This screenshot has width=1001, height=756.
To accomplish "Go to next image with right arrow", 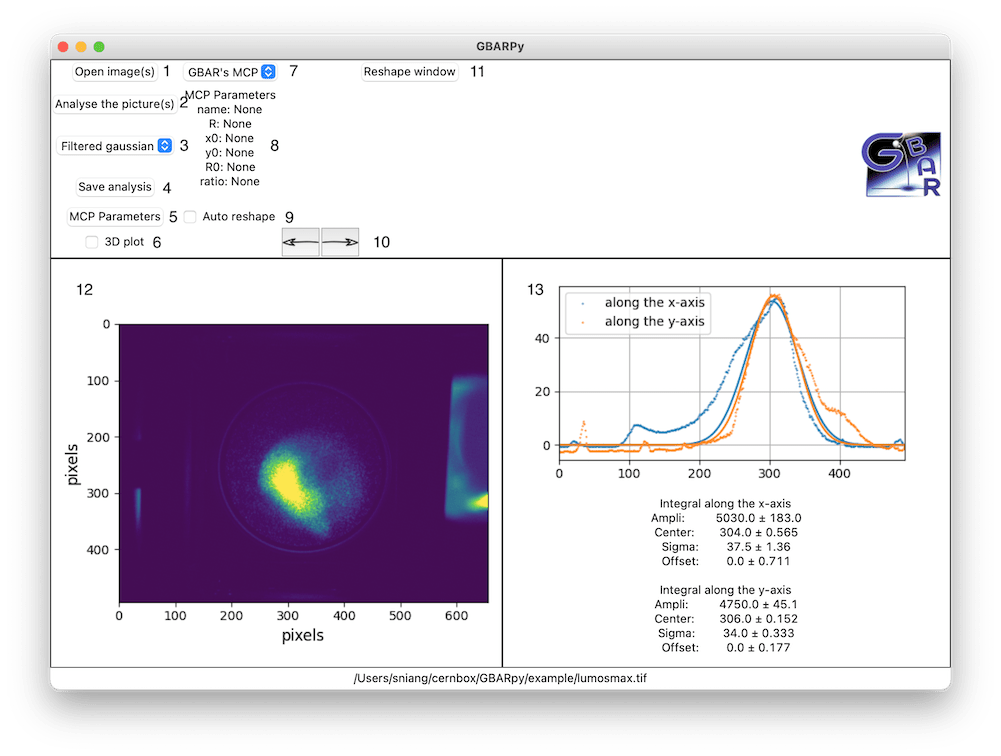I will click(340, 242).
